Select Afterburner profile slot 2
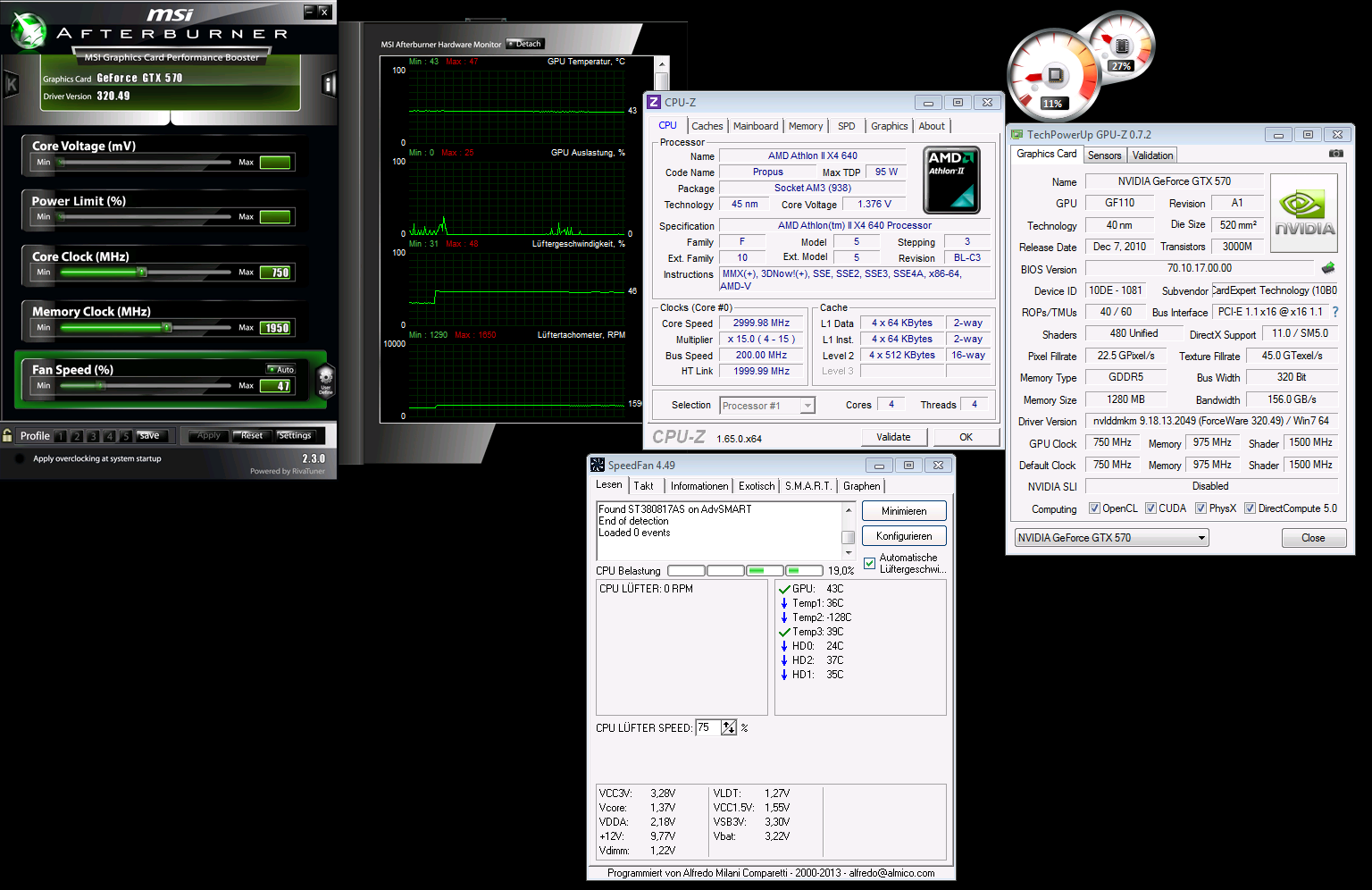 coord(77,436)
